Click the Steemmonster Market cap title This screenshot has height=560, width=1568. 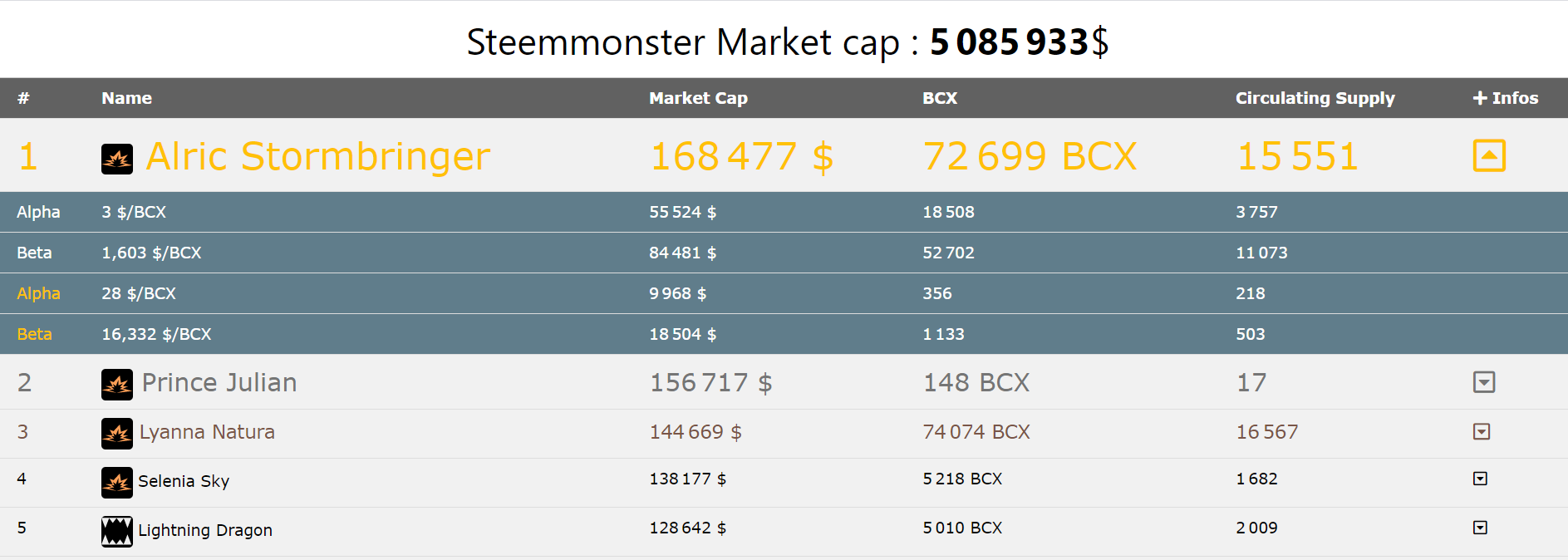pyautogui.click(x=789, y=40)
